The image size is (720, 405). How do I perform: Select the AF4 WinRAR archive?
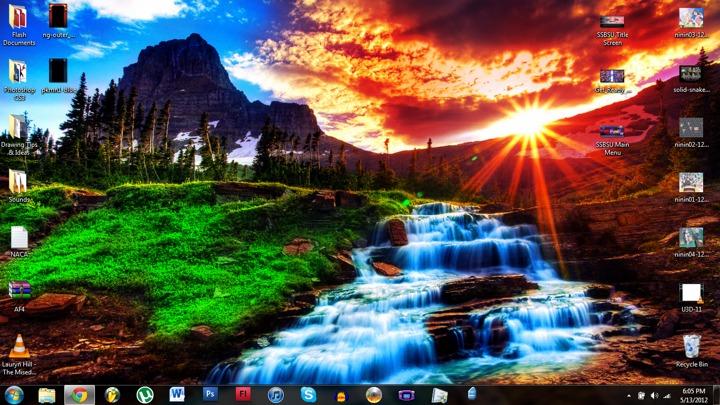pos(19,296)
